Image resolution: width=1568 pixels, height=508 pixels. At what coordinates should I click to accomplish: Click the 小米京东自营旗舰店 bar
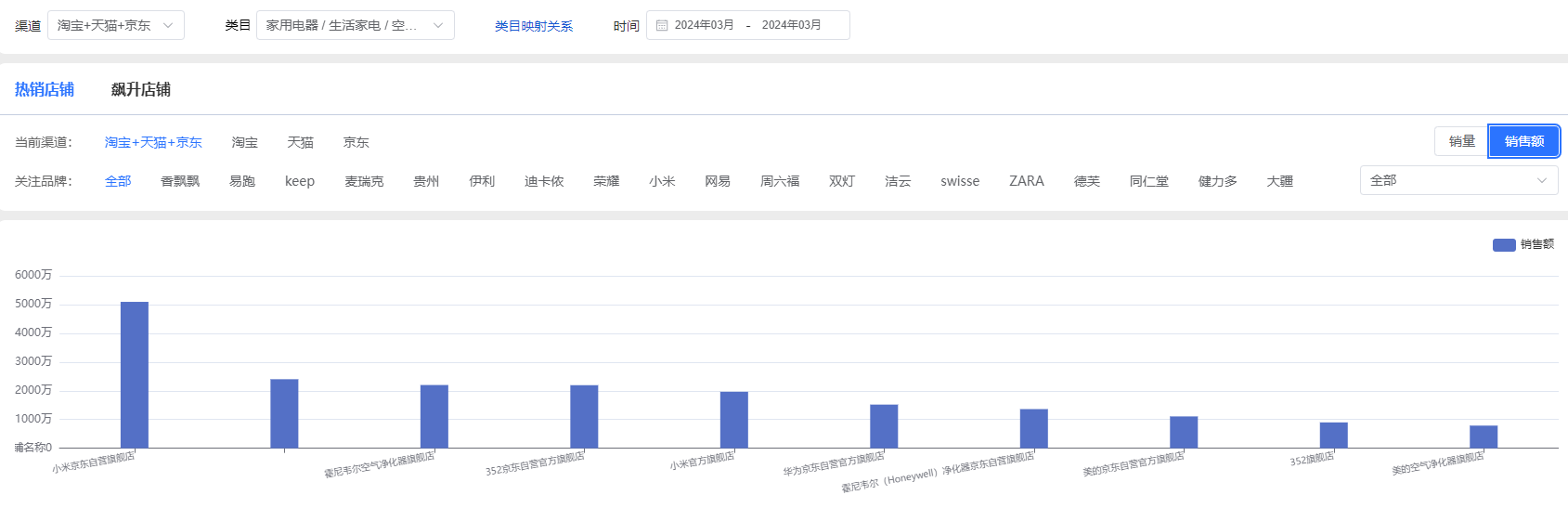pyautogui.click(x=135, y=375)
